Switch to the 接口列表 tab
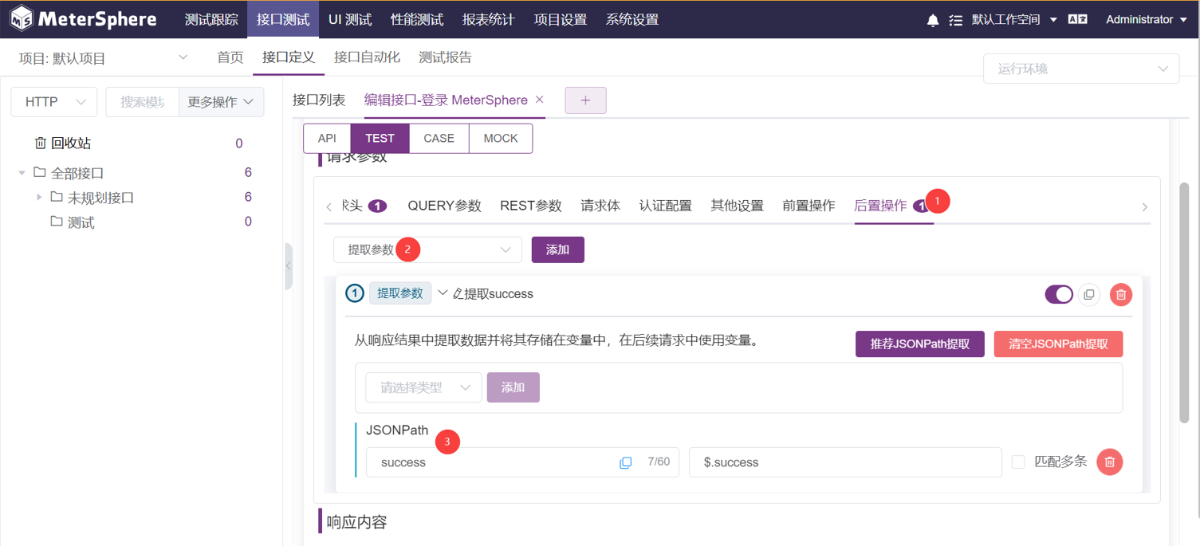Viewport: 1200px width, 546px height. (319, 100)
